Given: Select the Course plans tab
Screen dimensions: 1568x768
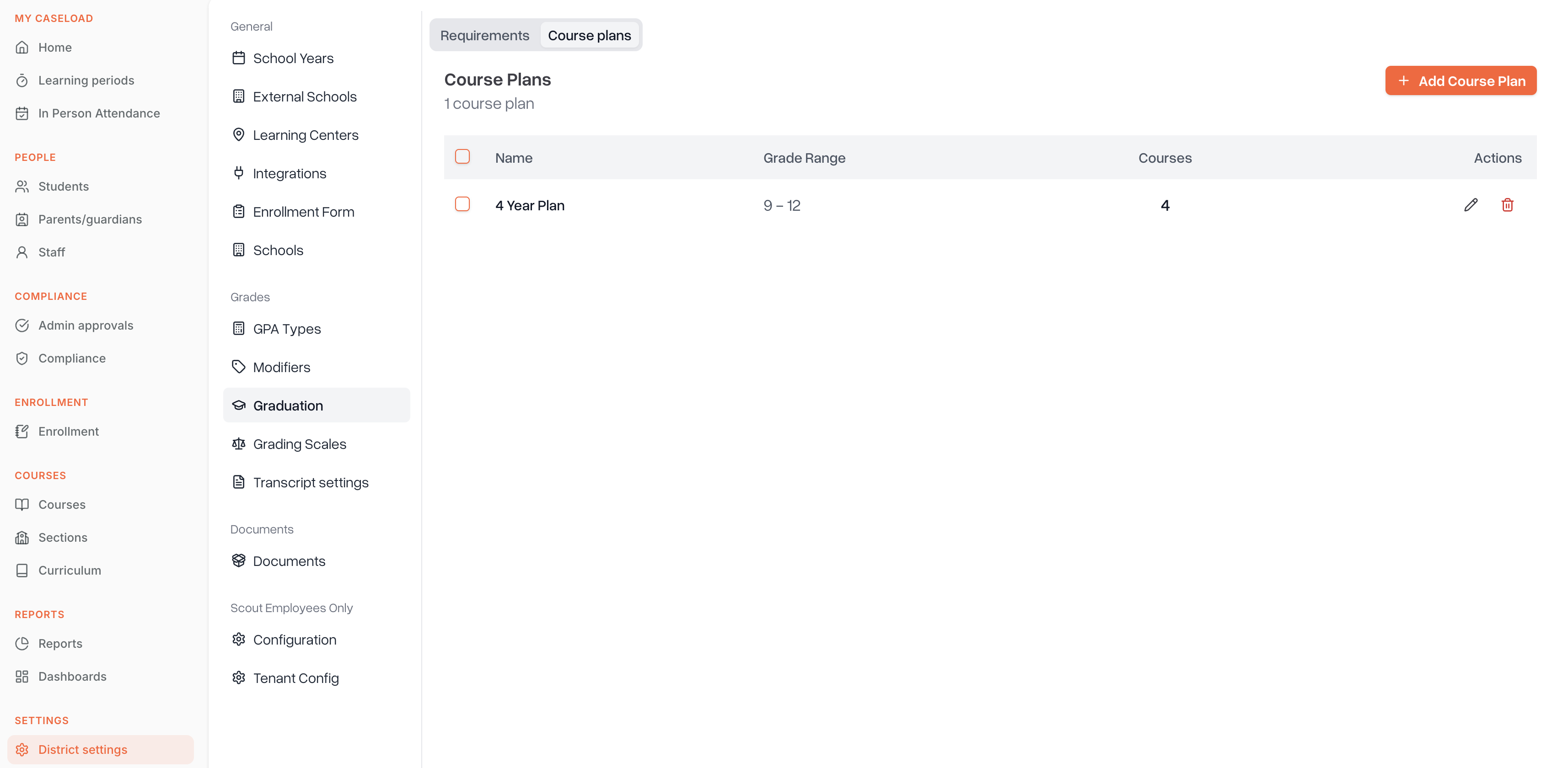Looking at the screenshot, I should click(589, 35).
